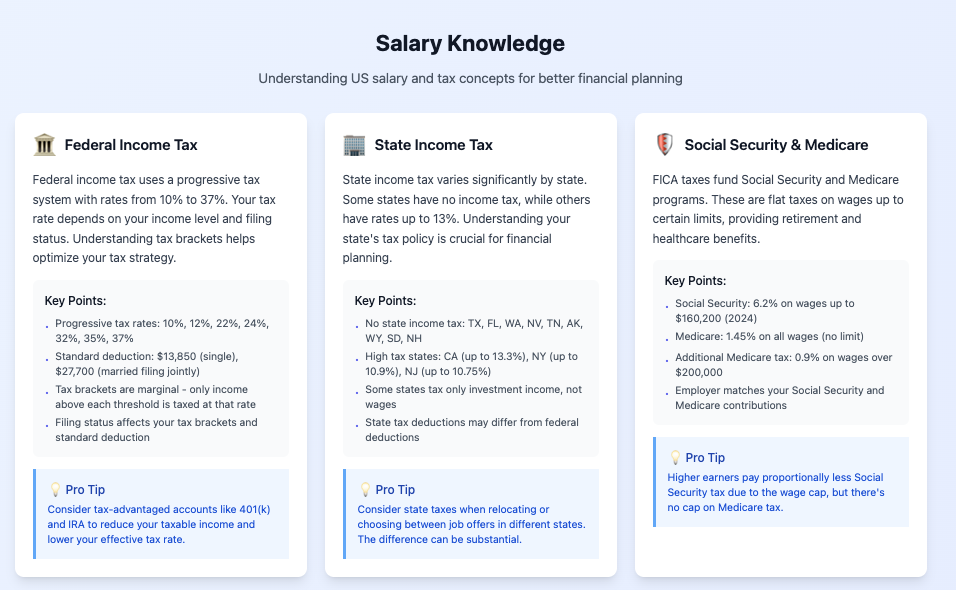
Task: Click the Federal Income Tax bank building icon
Action: click(x=44, y=145)
